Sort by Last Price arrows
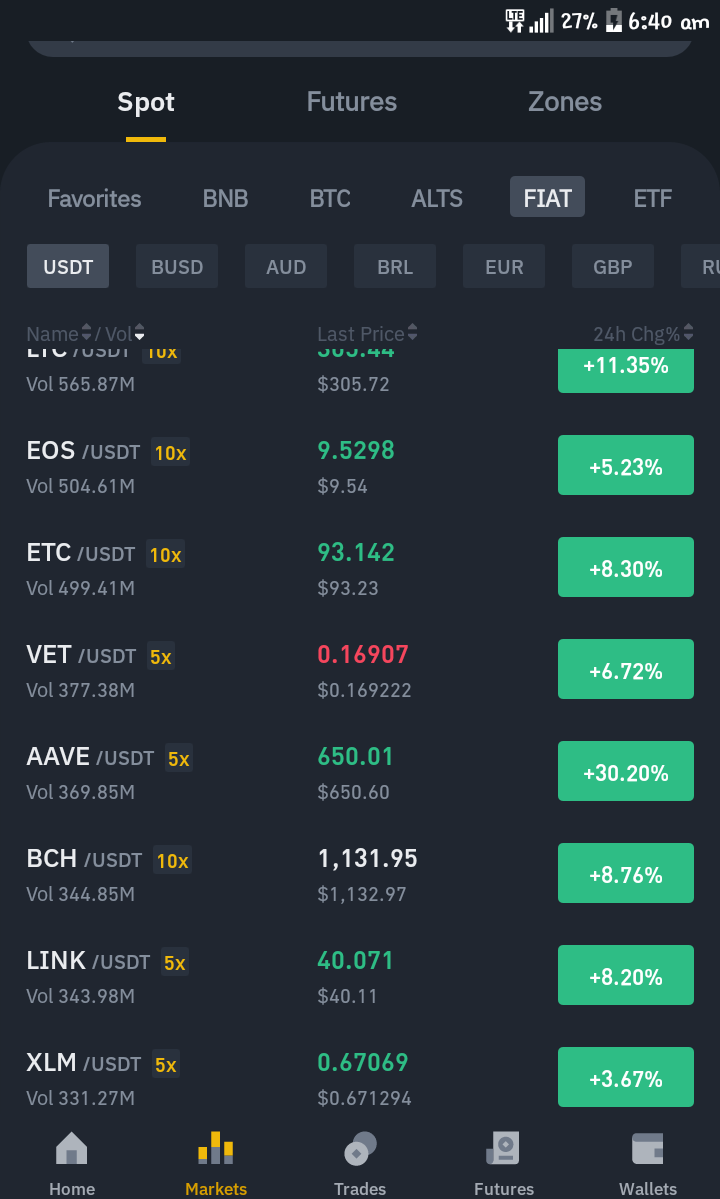This screenshot has height=1199, width=720. pos(413,333)
